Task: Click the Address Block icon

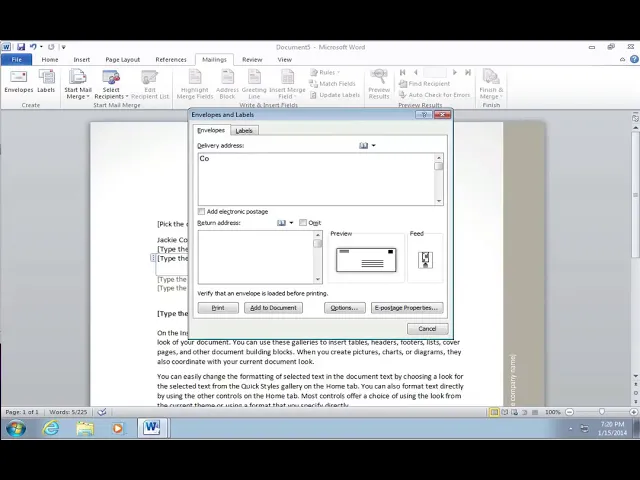Action: (227, 84)
